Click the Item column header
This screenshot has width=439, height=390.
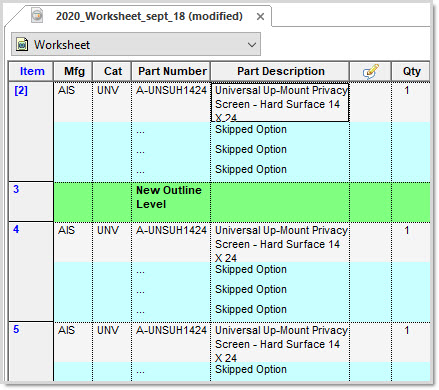31,71
